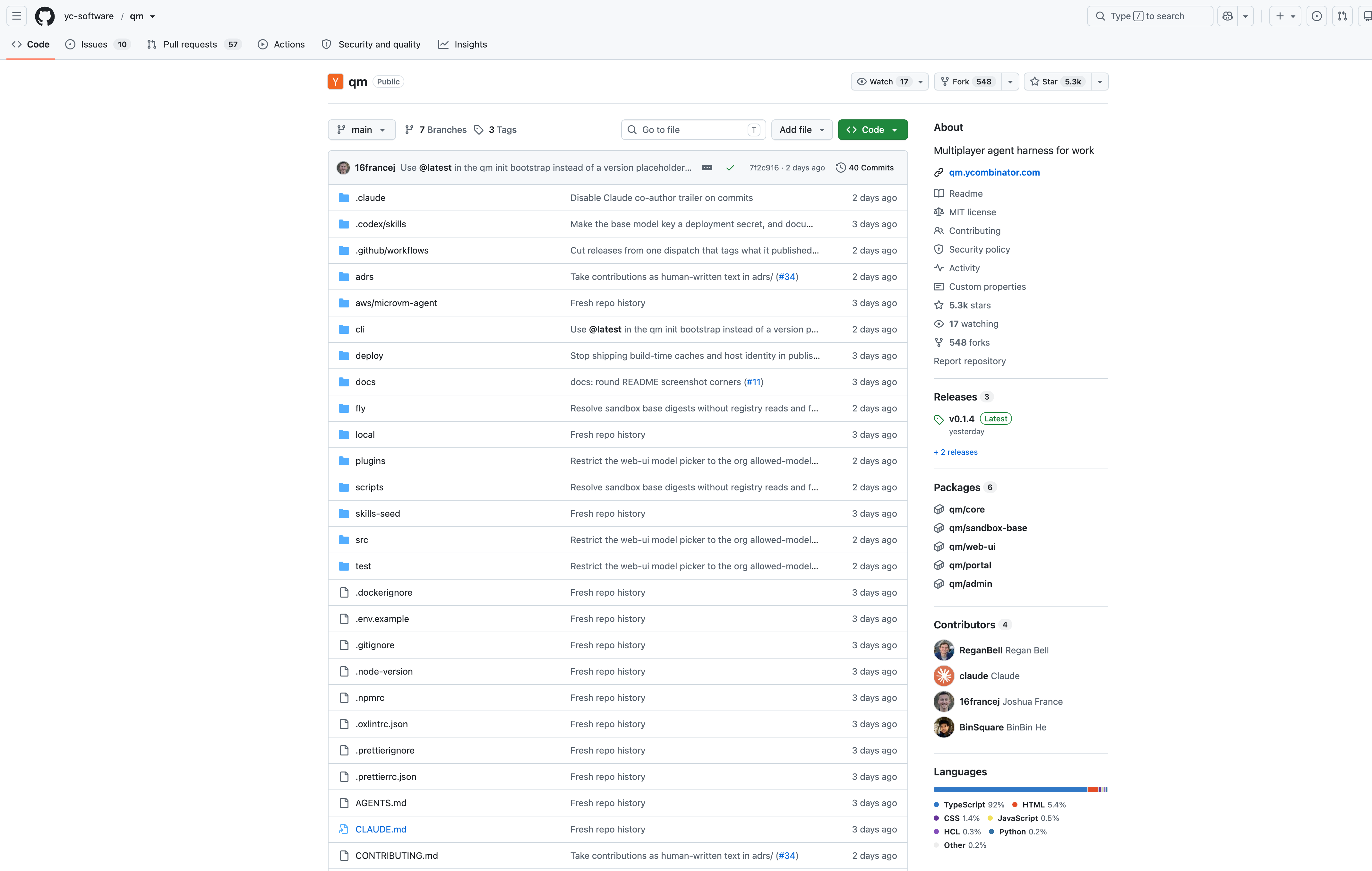The height and width of the screenshot is (871, 1372).
Task: Open ReganBell contributor avatar
Action: 944,651
